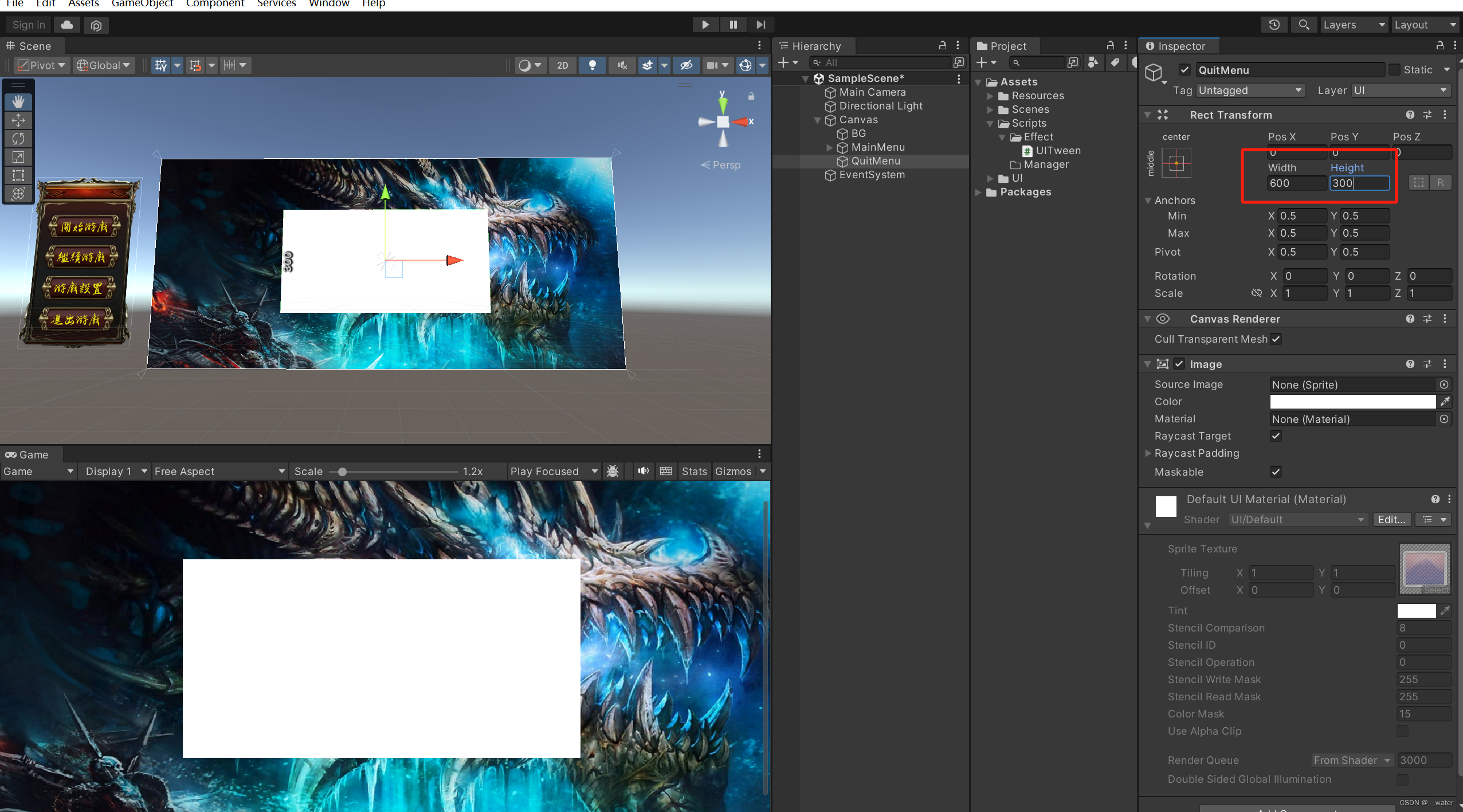1463x812 pixels.
Task: Toggle Image component enabled checkbox
Action: [x=1179, y=364]
